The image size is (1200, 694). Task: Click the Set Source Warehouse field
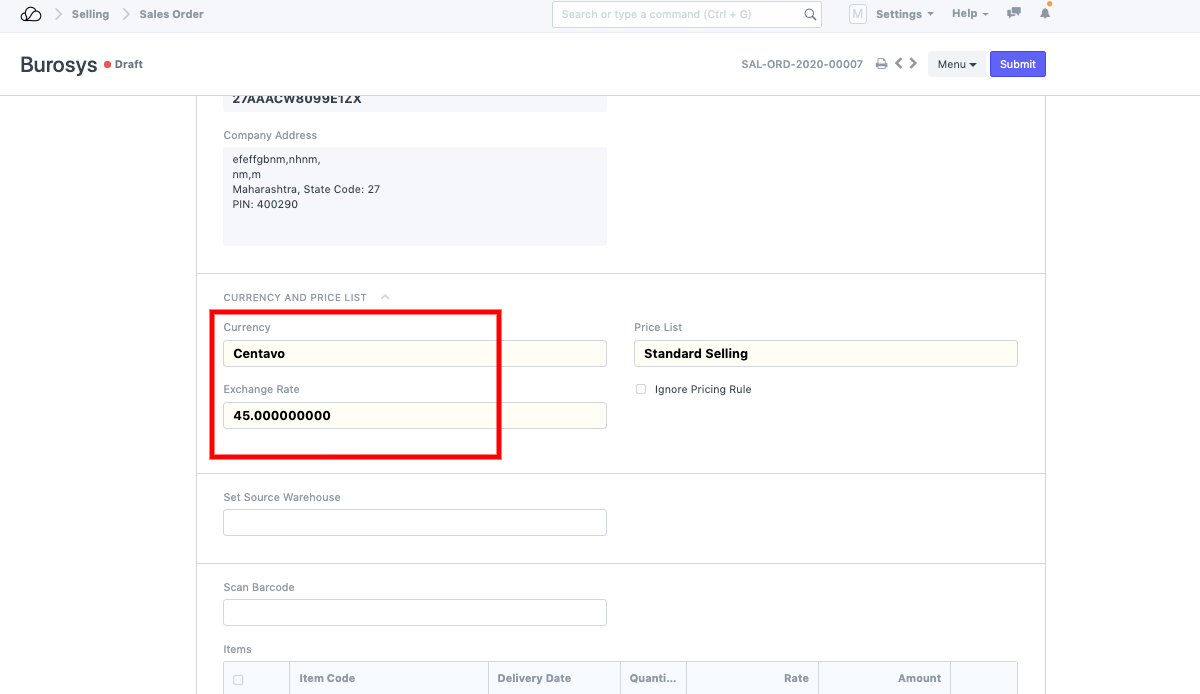coord(414,522)
